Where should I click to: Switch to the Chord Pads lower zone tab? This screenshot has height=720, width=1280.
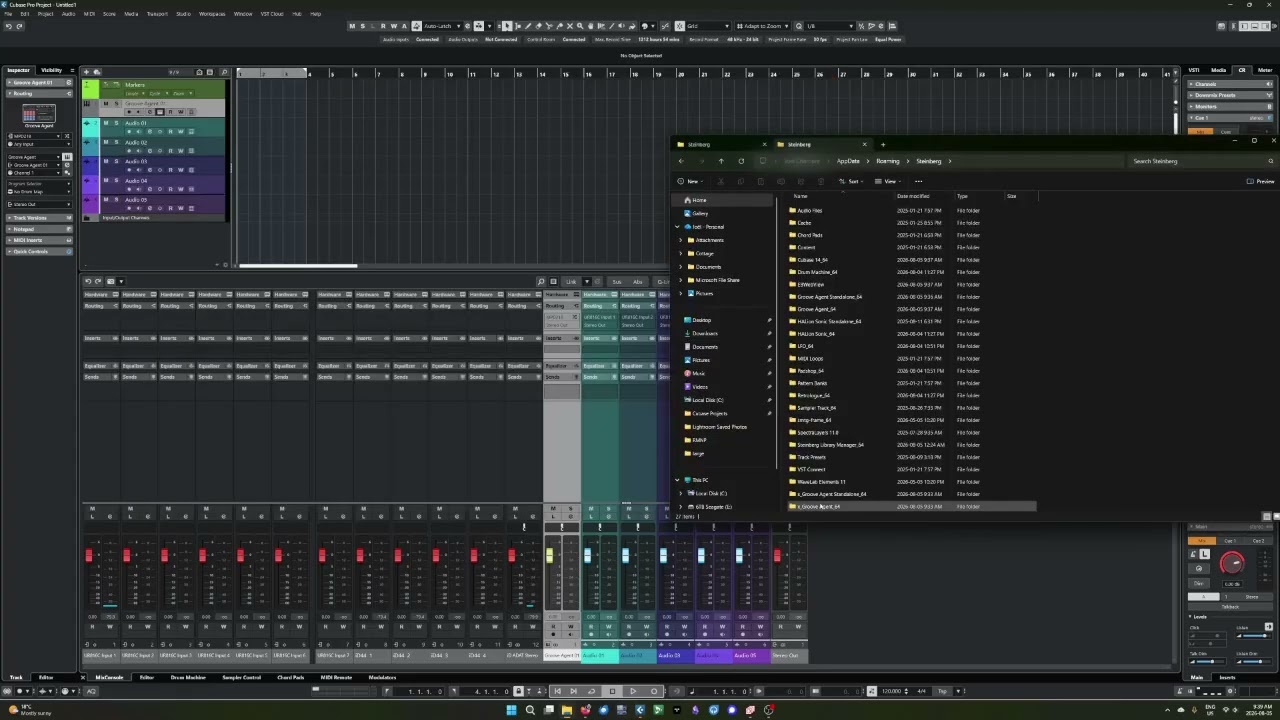point(290,677)
